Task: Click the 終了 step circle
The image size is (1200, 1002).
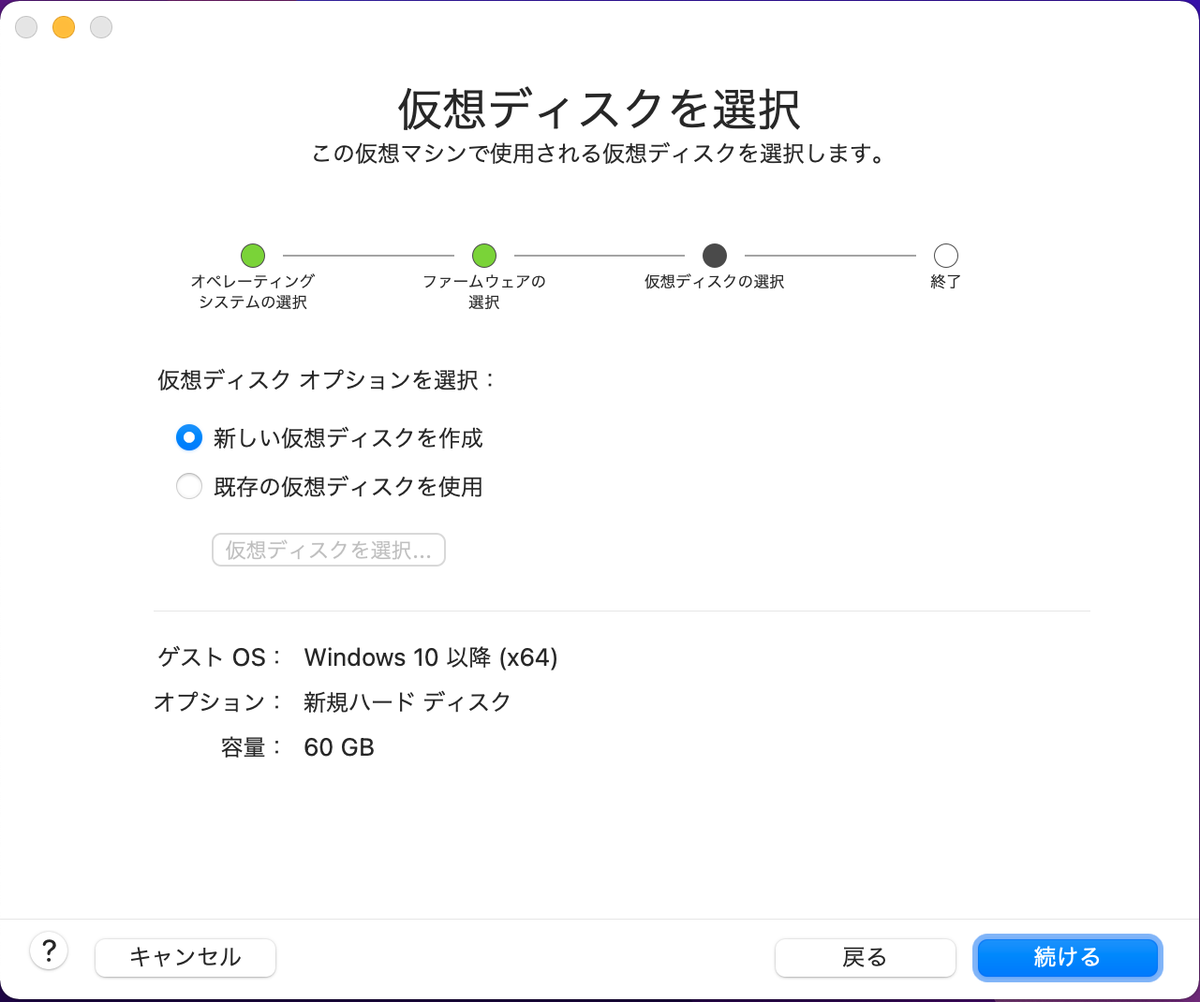Action: tap(945, 255)
